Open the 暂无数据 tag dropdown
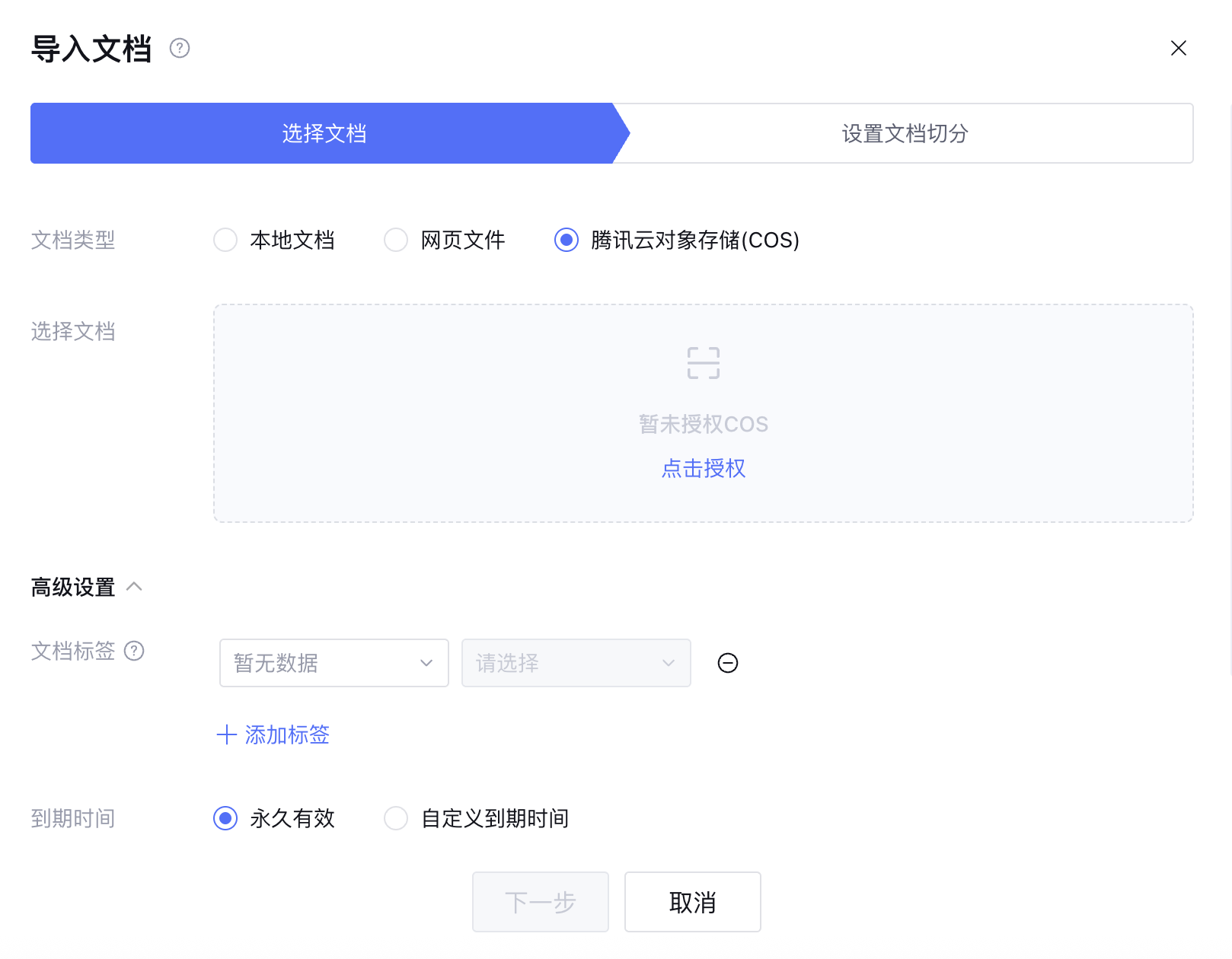 tap(334, 664)
